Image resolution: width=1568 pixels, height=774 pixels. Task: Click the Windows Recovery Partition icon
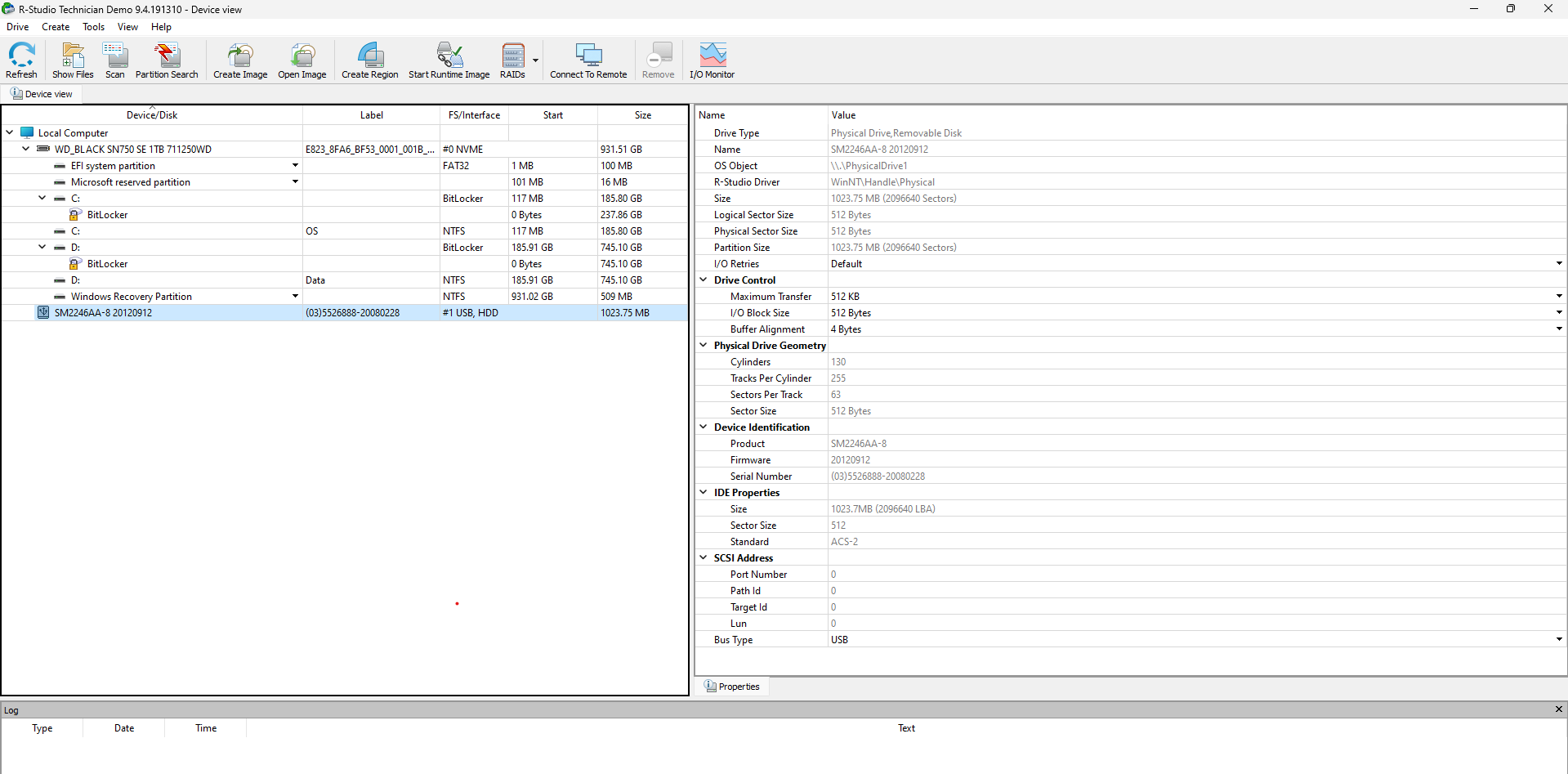point(60,297)
